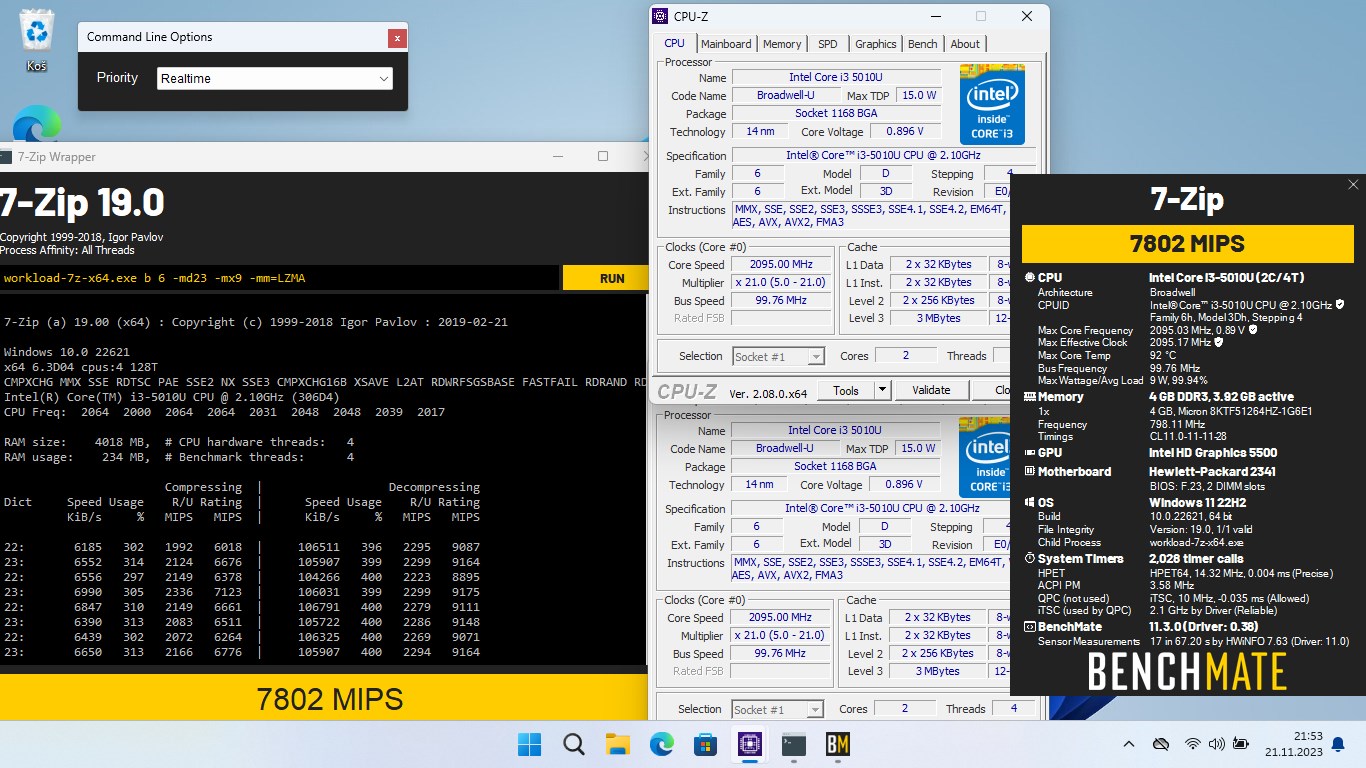
Task: Click the Validate button in CPU-Z
Action: pos(931,390)
